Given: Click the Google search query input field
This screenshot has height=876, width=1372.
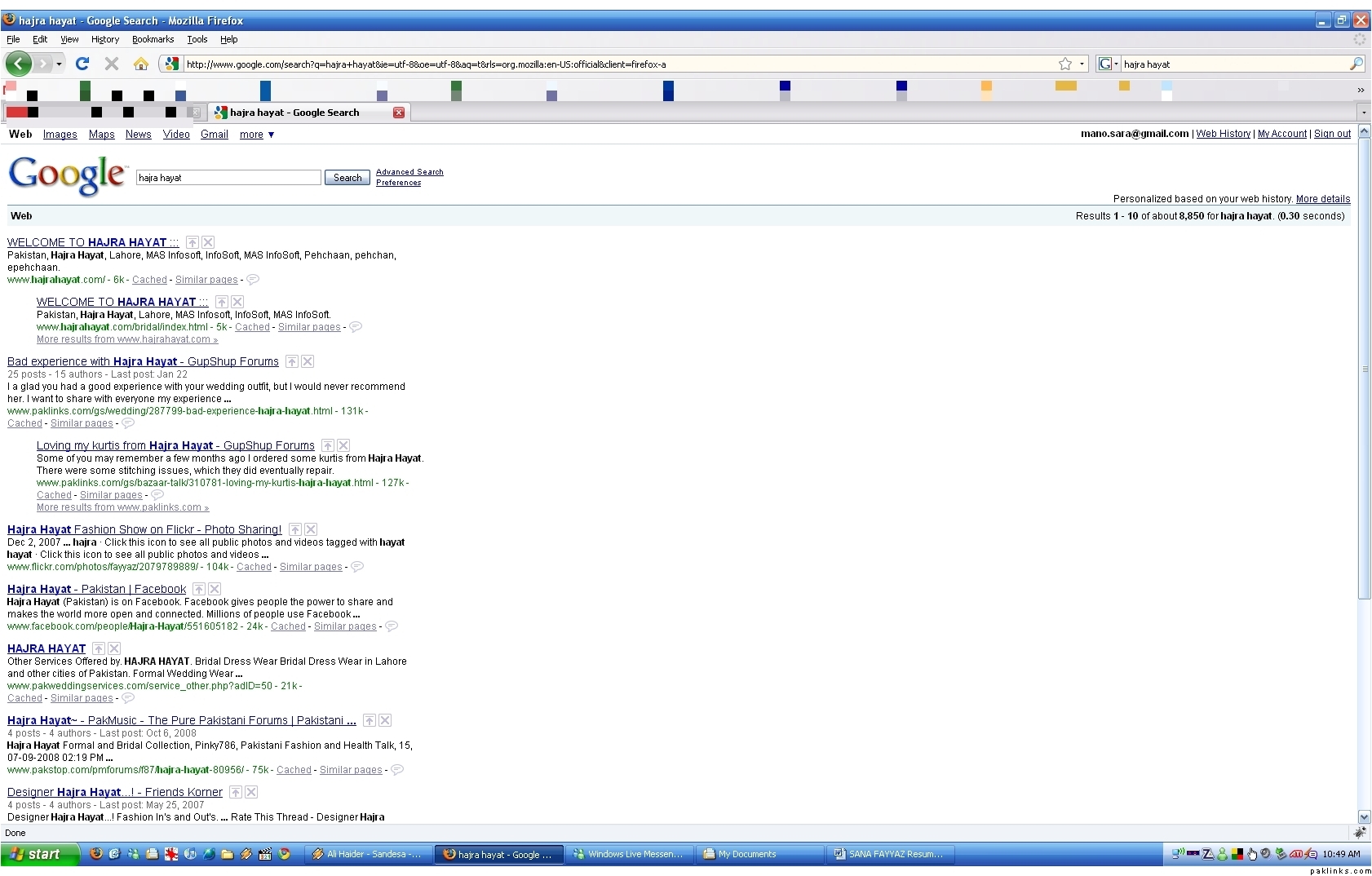Looking at the screenshot, I should [228, 178].
